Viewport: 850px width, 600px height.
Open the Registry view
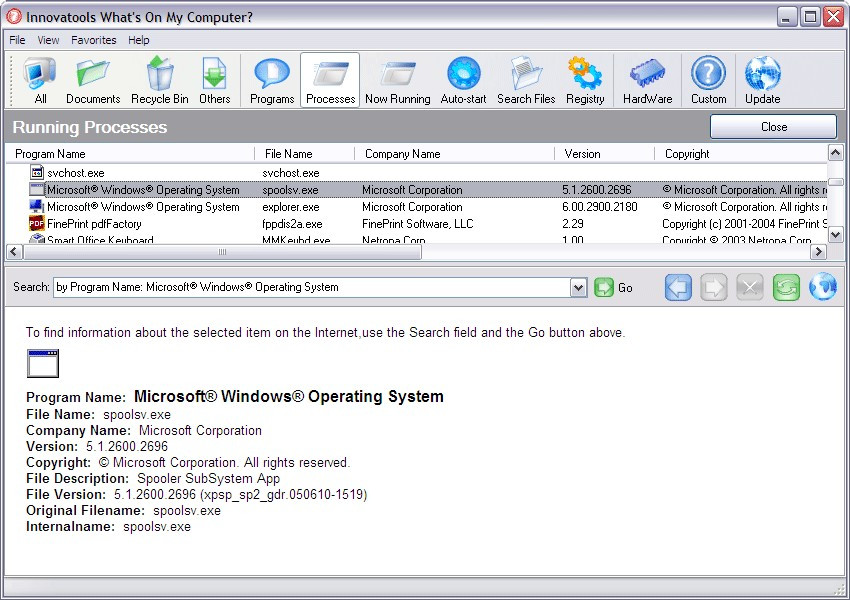click(585, 80)
